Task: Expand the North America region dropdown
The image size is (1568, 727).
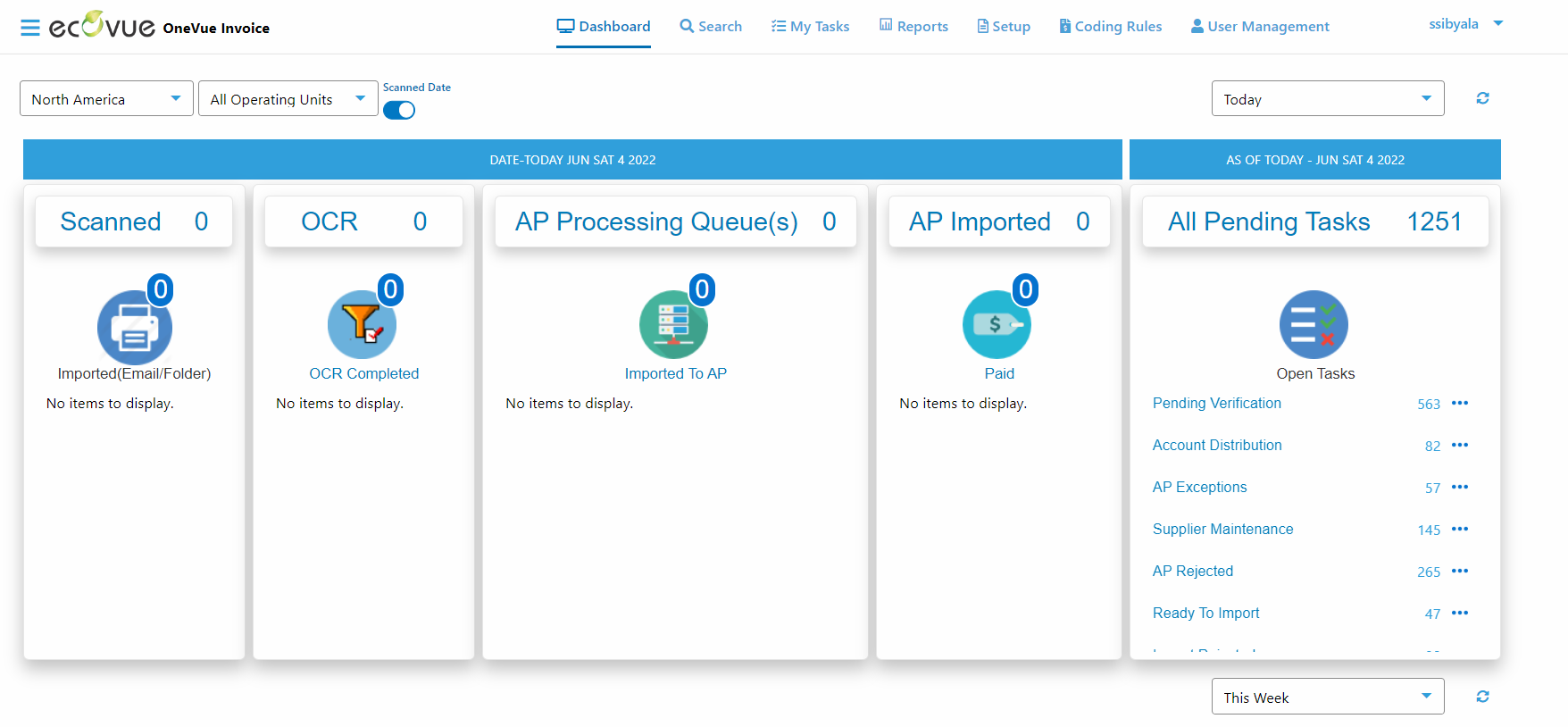Action: click(x=106, y=99)
